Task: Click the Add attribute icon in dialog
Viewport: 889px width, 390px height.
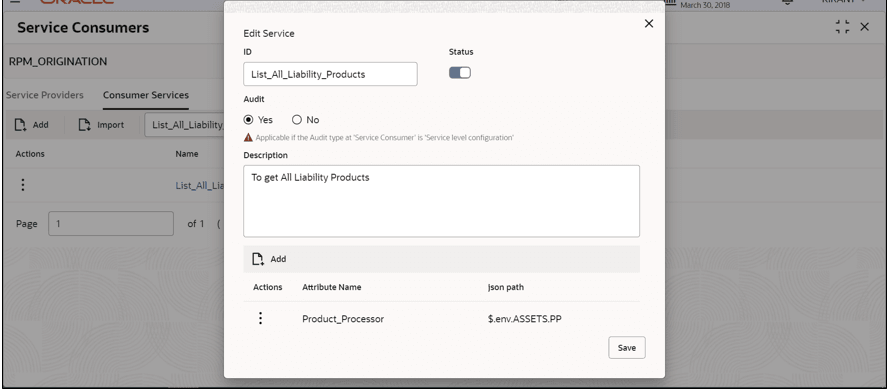Action: 258,259
